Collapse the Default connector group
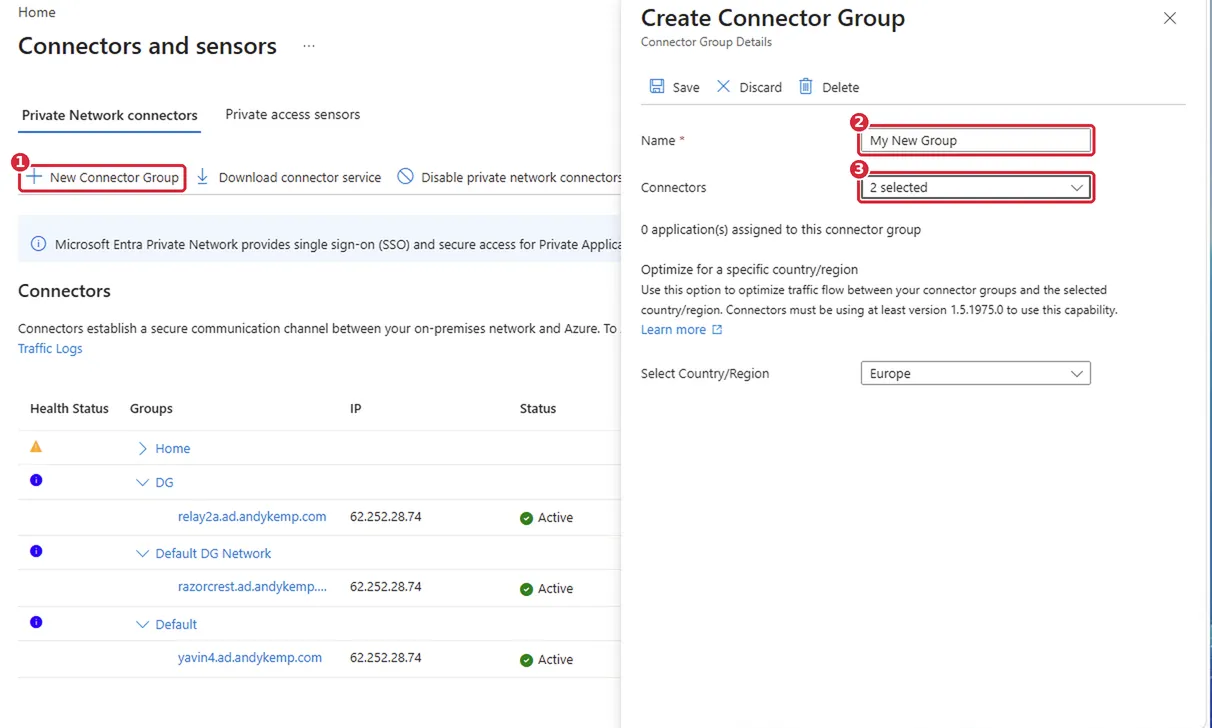This screenshot has width=1212, height=728. coord(143,624)
